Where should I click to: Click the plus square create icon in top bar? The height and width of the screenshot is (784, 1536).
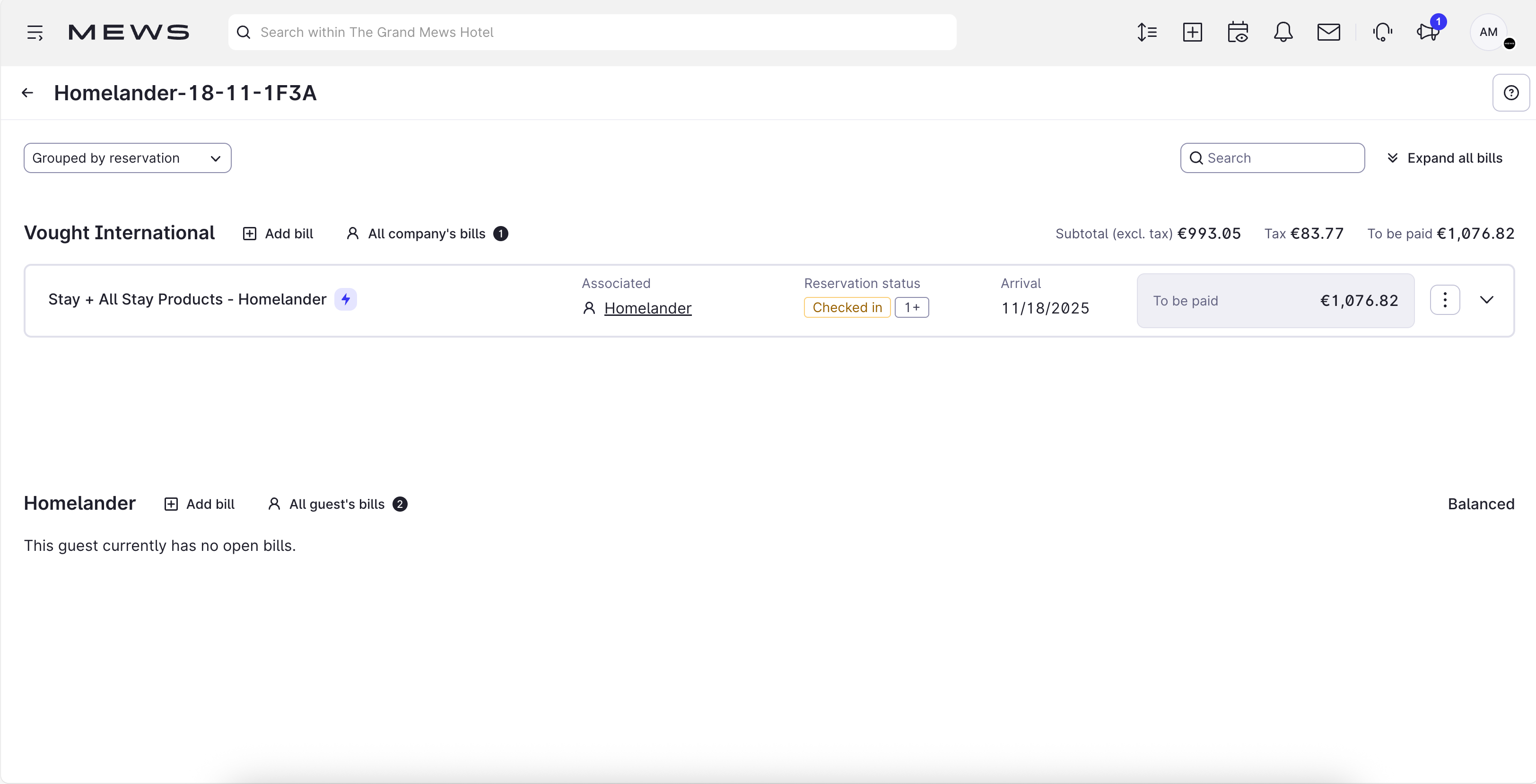tap(1192, 32)
